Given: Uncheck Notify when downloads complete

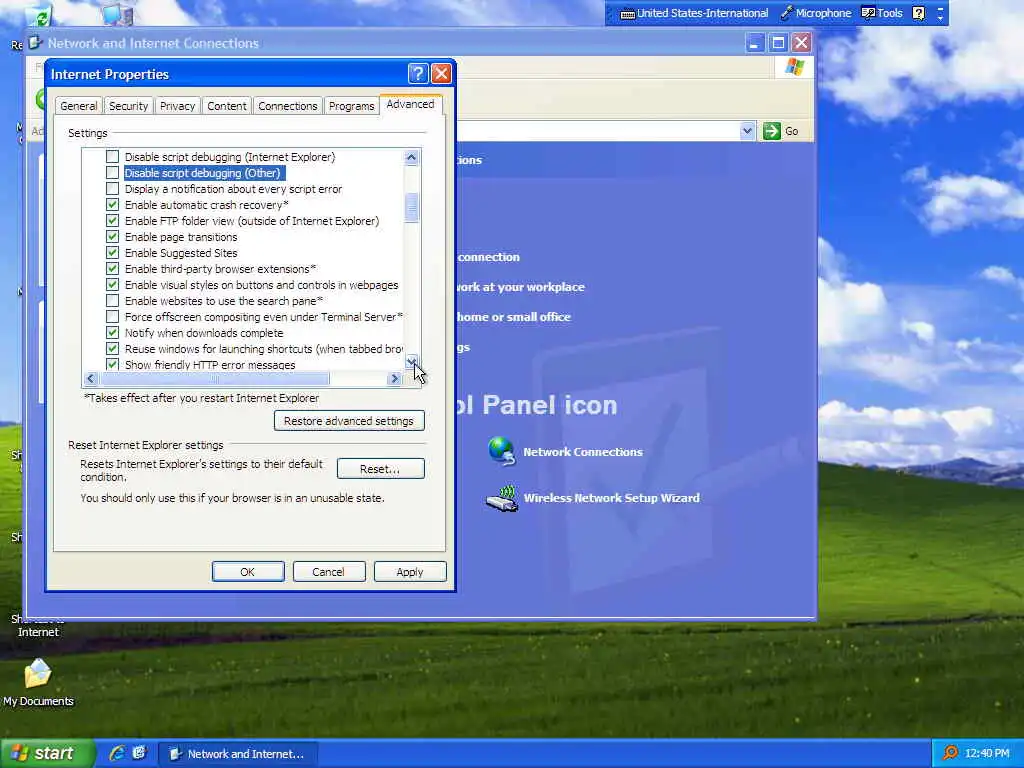Looking at the screenshot, I should coord(112,332).
